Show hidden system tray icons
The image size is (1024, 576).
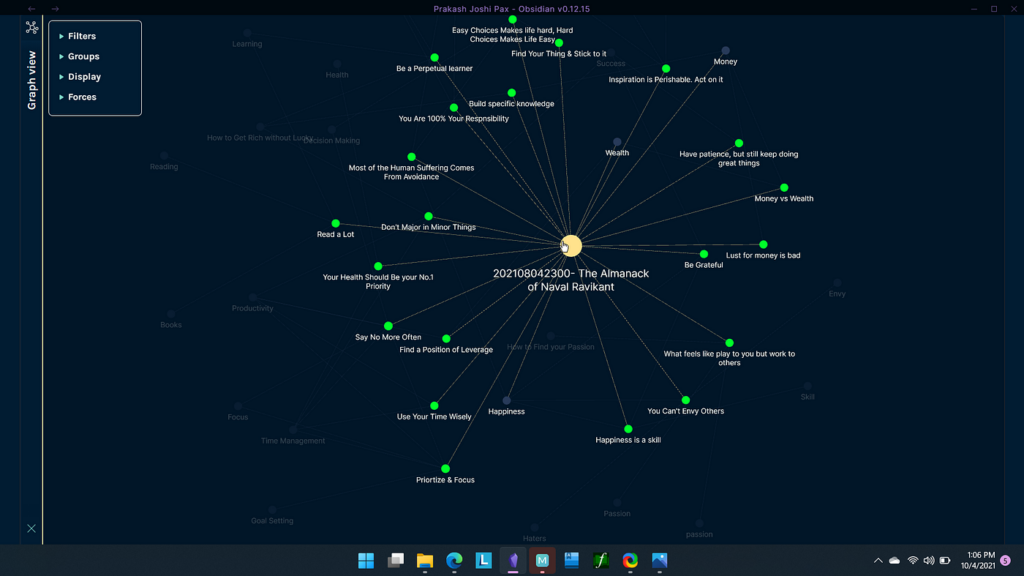pyautogui.click(x=878, y=560)
